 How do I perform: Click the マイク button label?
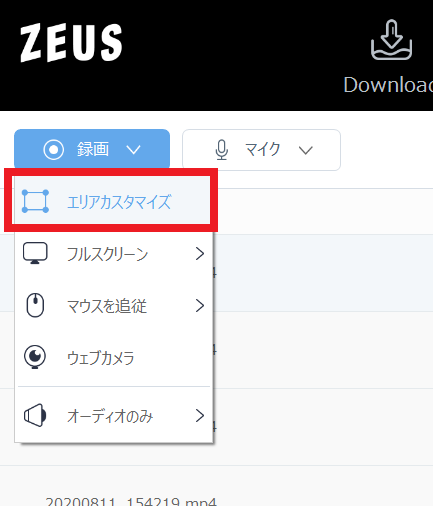[x=263, y=150]
